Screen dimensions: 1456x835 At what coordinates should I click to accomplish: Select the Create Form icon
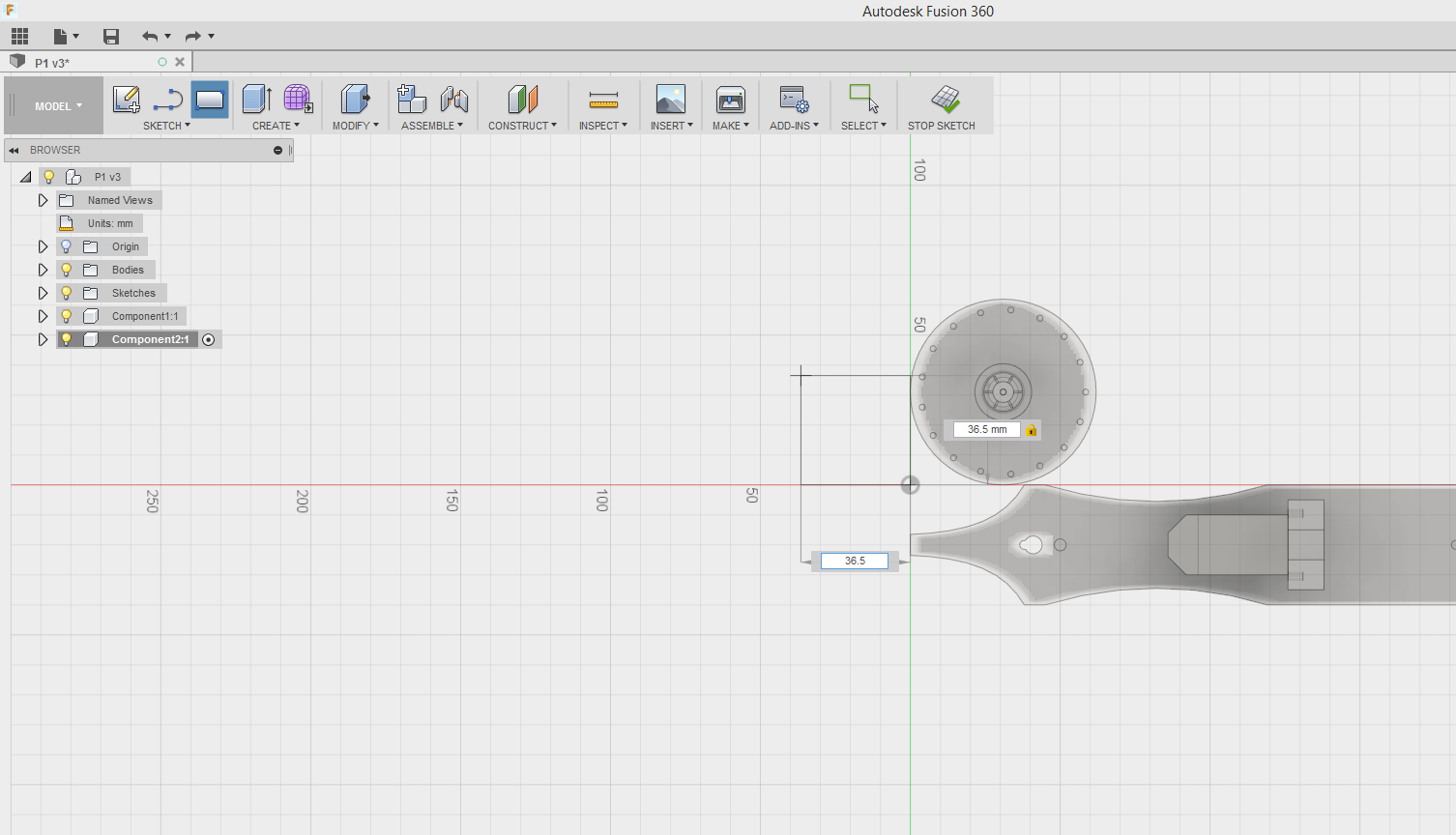[x=298, y=100]
